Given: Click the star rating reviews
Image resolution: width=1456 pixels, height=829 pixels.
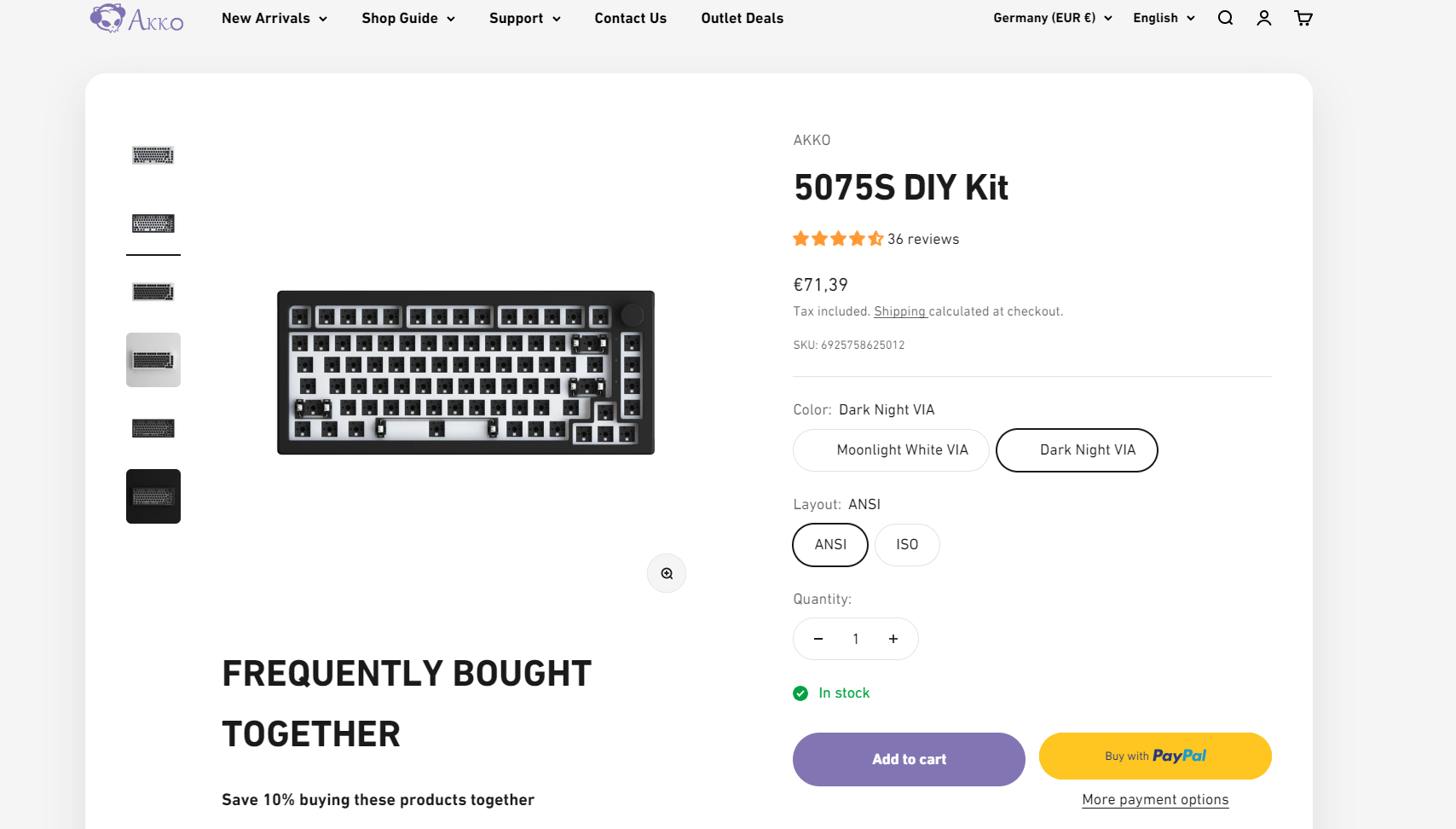Looking at the screenshot, I should [x=875, y=239].
